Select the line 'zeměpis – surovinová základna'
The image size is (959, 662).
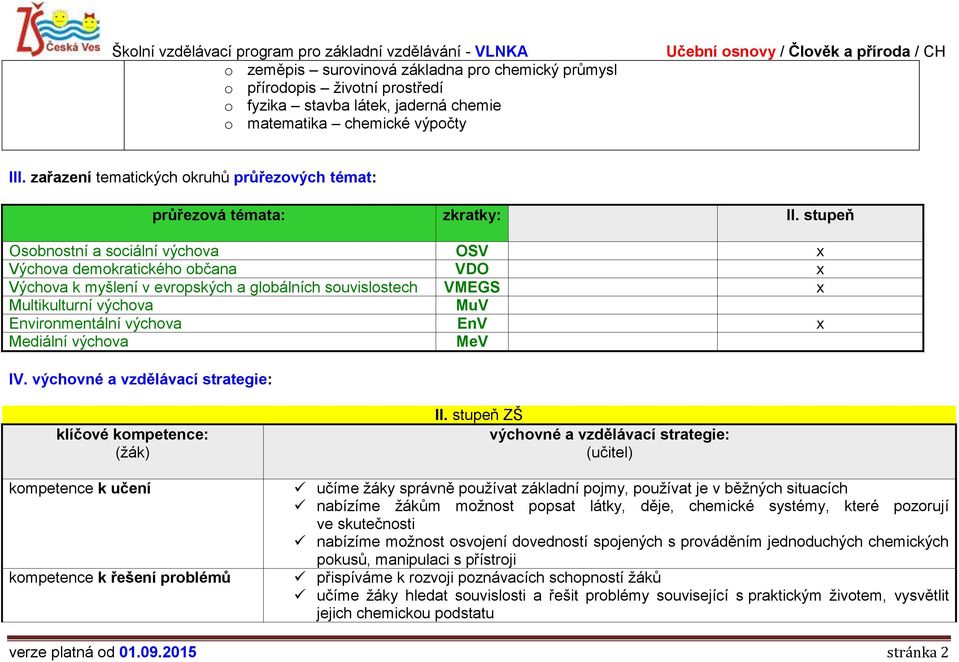click(432, 70)
